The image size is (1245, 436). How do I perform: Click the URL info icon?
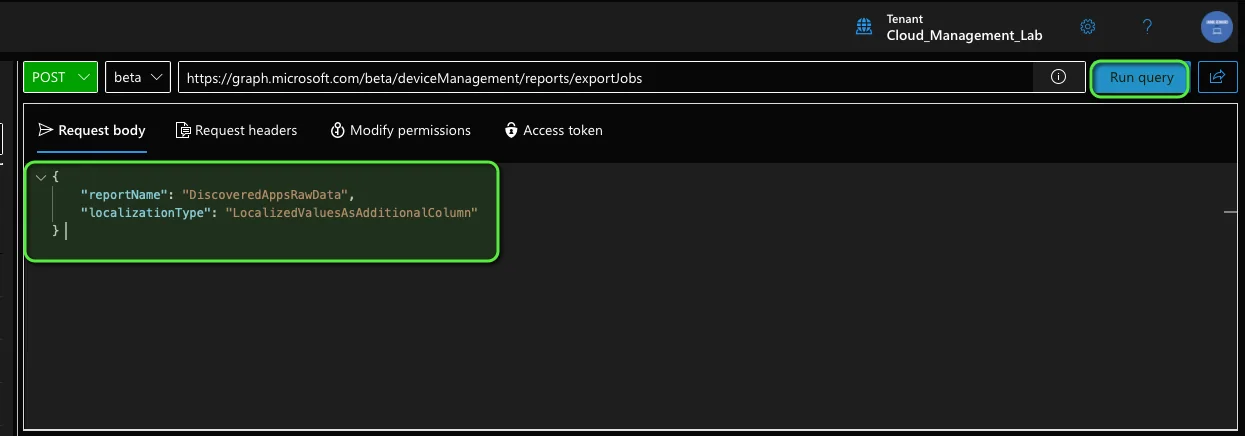(1058, 77)
